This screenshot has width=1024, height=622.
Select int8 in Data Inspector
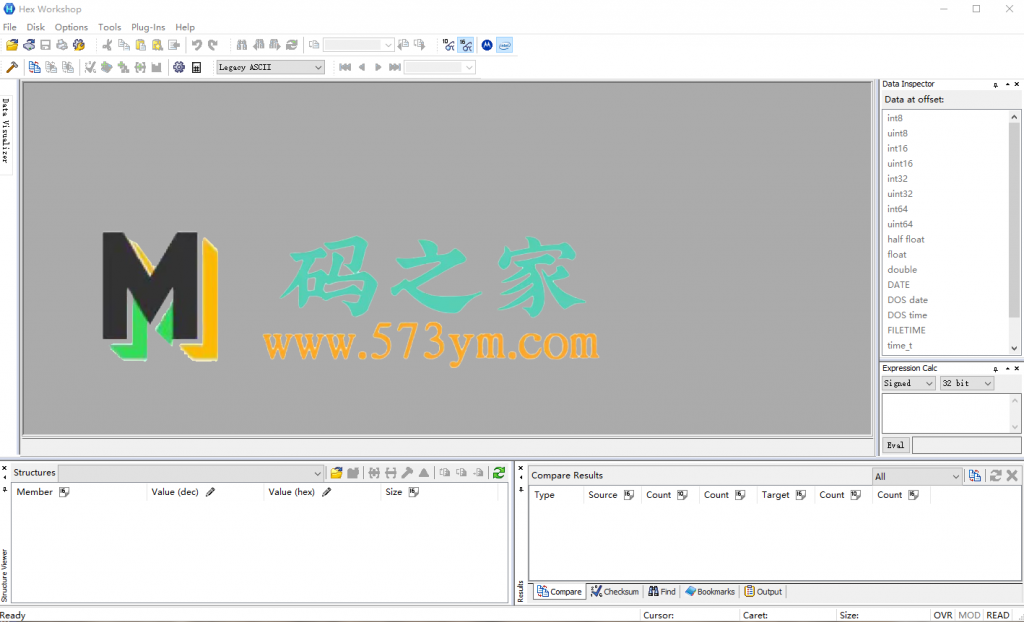tap(895, 118)
